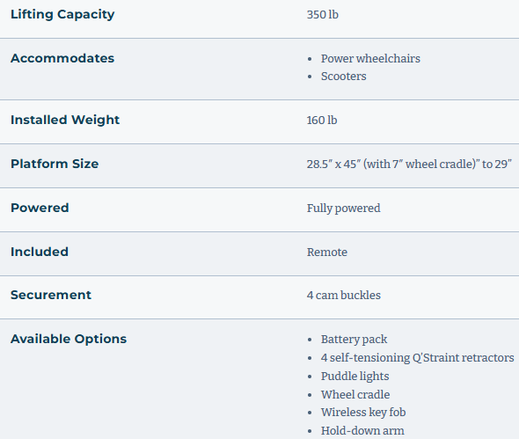
Task: Select the Platform Size heading
Action: (55, 164)
